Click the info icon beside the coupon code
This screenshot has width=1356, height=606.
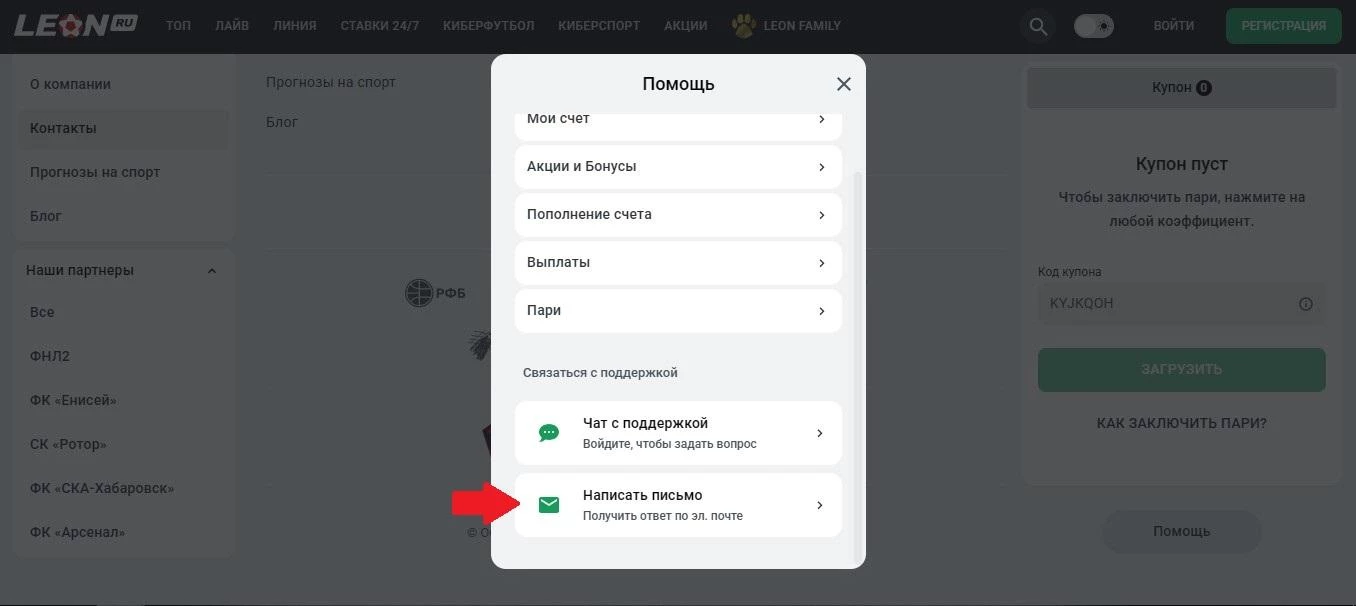[x=1306, y=303]
